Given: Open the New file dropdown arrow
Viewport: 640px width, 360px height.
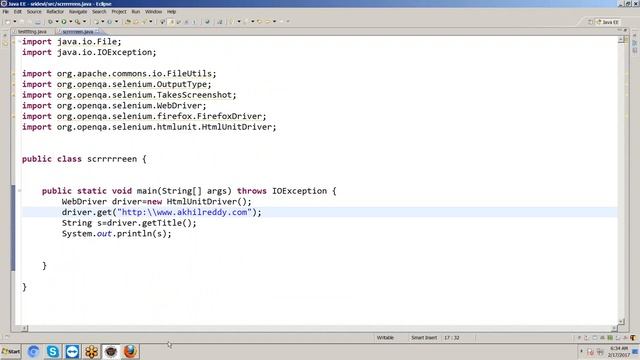Looking at the screenshot, I should (x=15, y=22).
